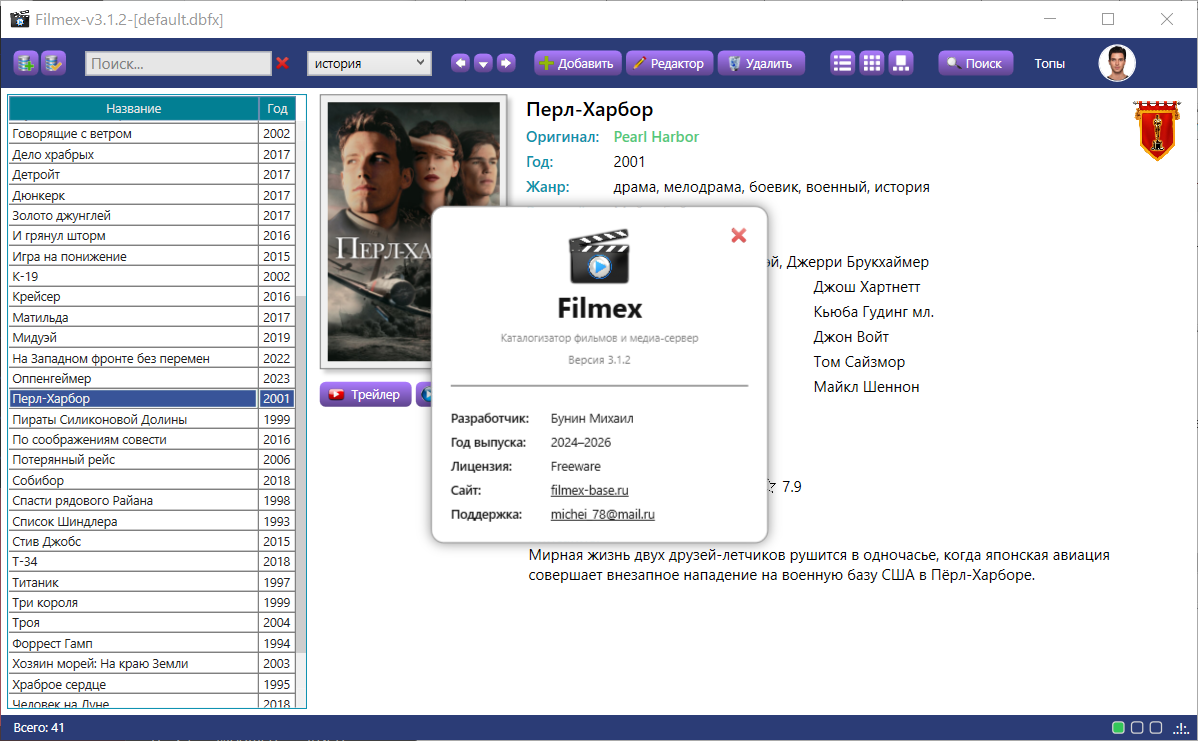
Task: Open the genre dropdown showing история
Action: [369, 63]
